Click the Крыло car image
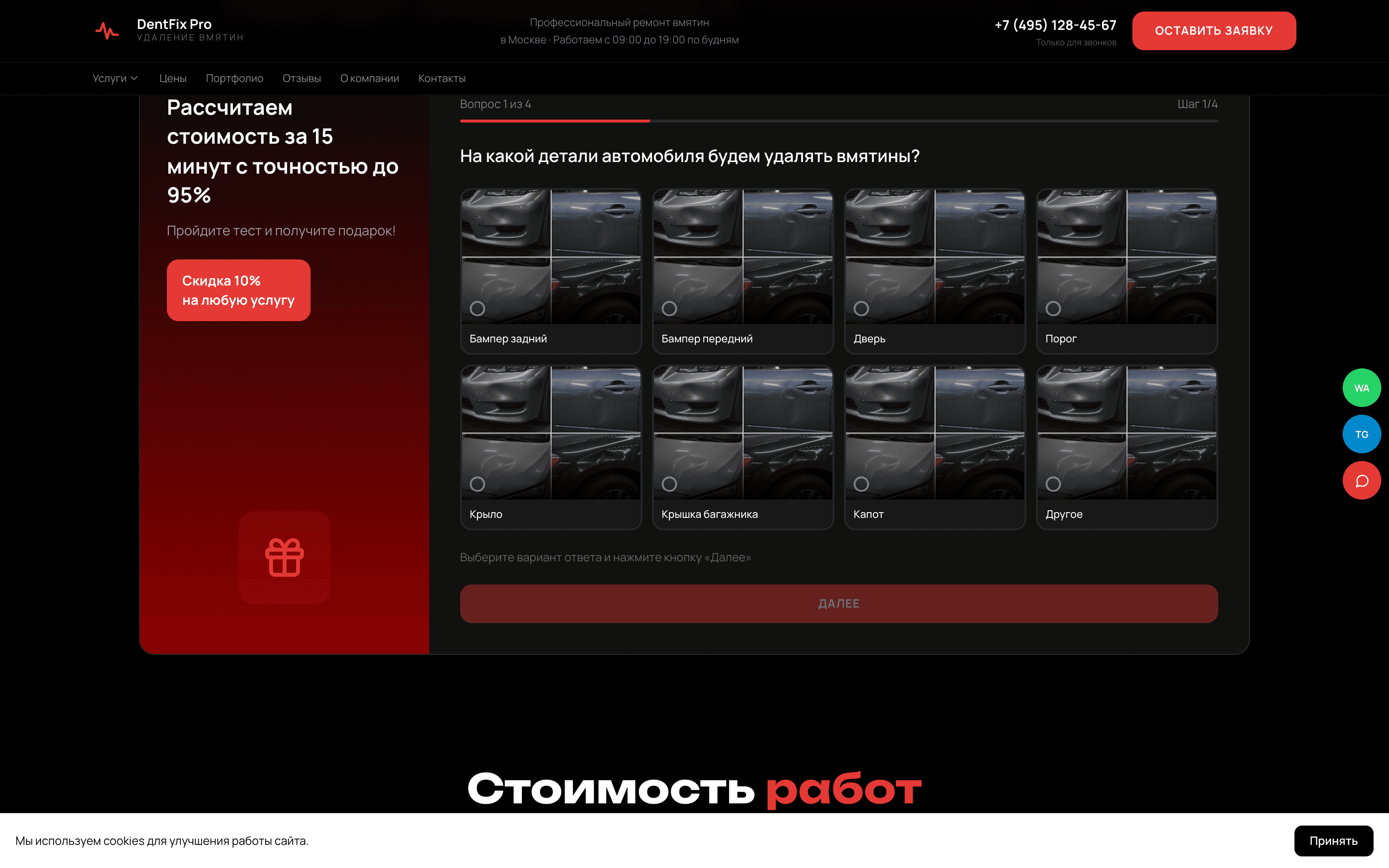 [551, 433]
